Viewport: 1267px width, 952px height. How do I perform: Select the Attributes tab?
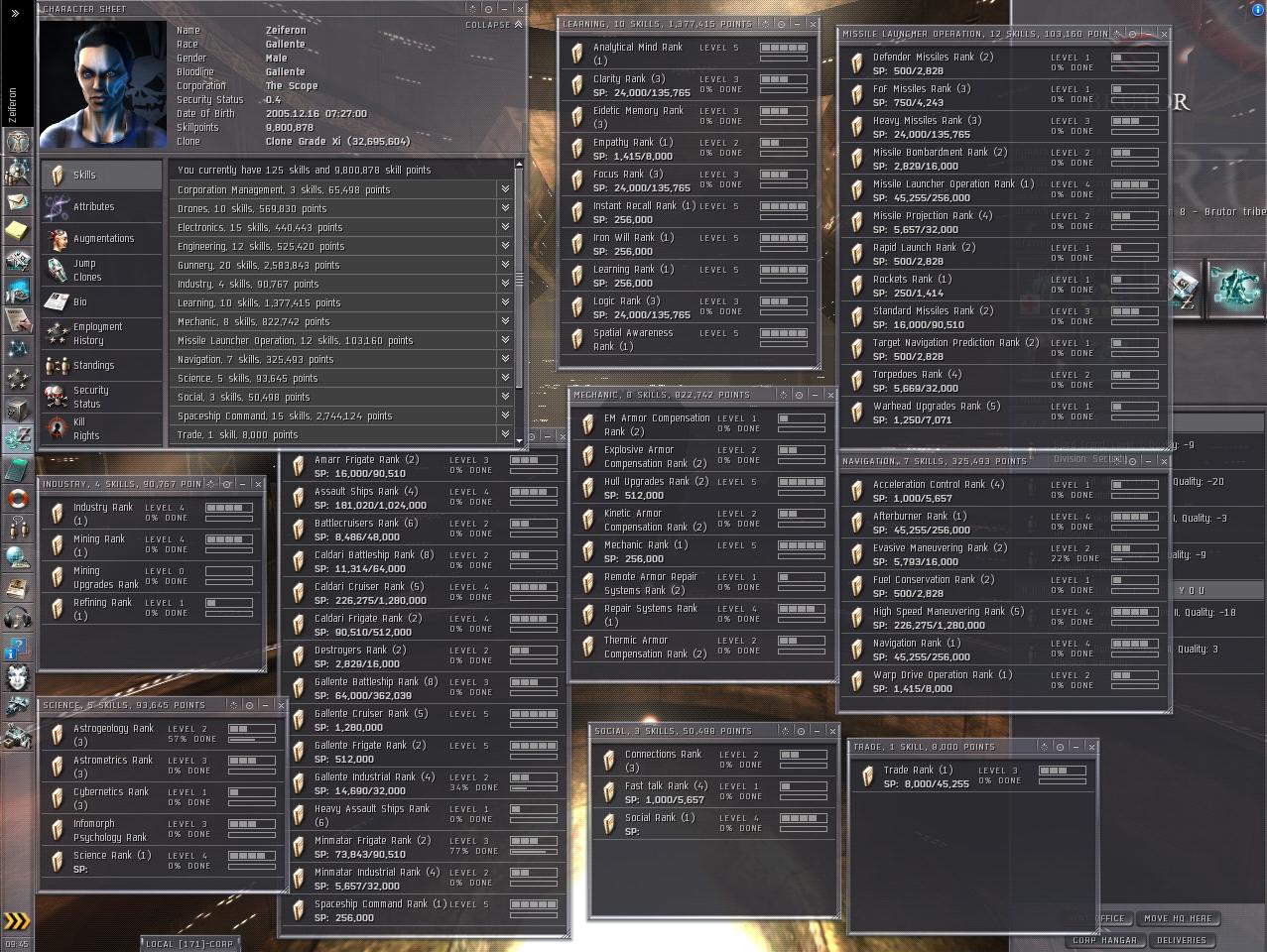pos(101,206)
